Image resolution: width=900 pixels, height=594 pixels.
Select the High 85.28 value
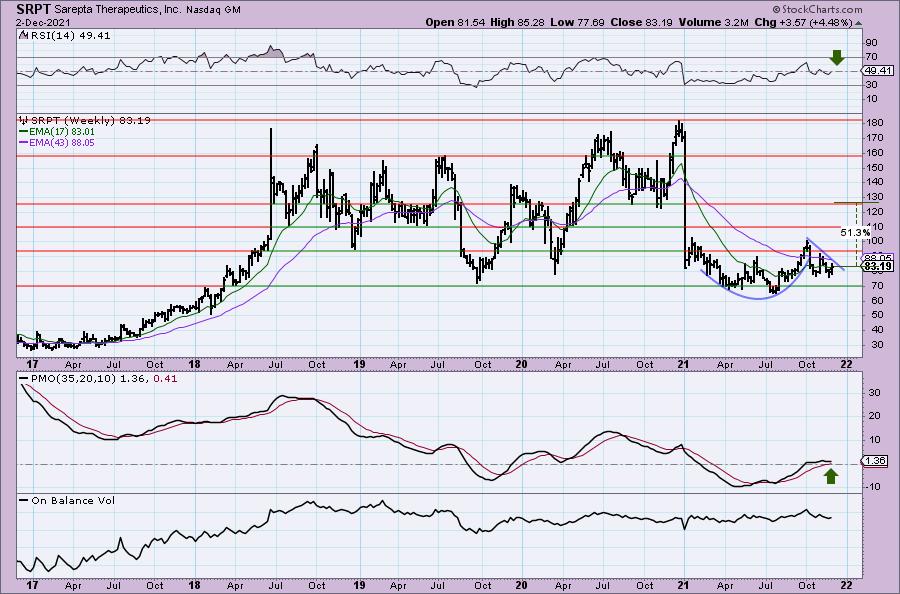[517, 22]
